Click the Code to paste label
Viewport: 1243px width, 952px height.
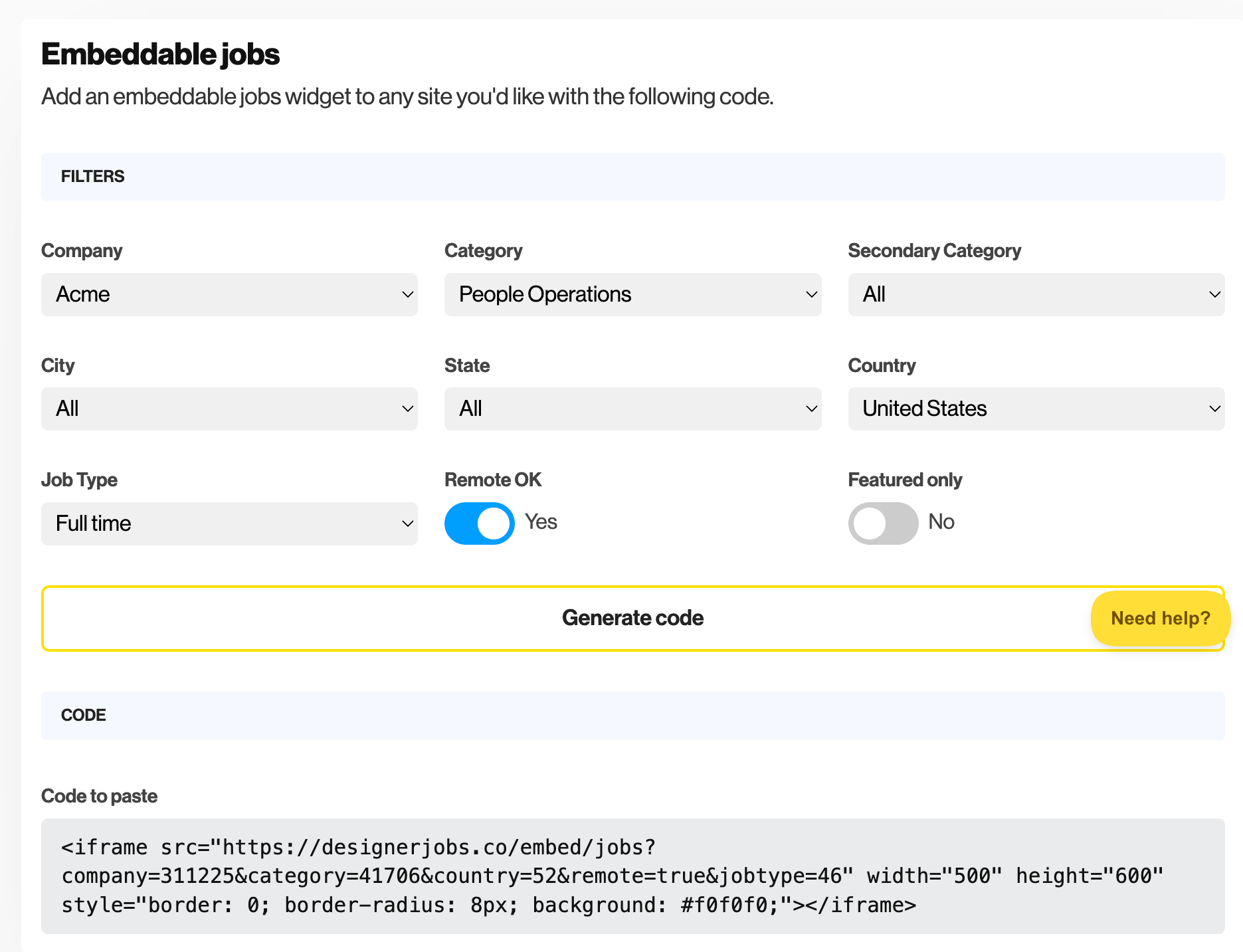[100, 796]
